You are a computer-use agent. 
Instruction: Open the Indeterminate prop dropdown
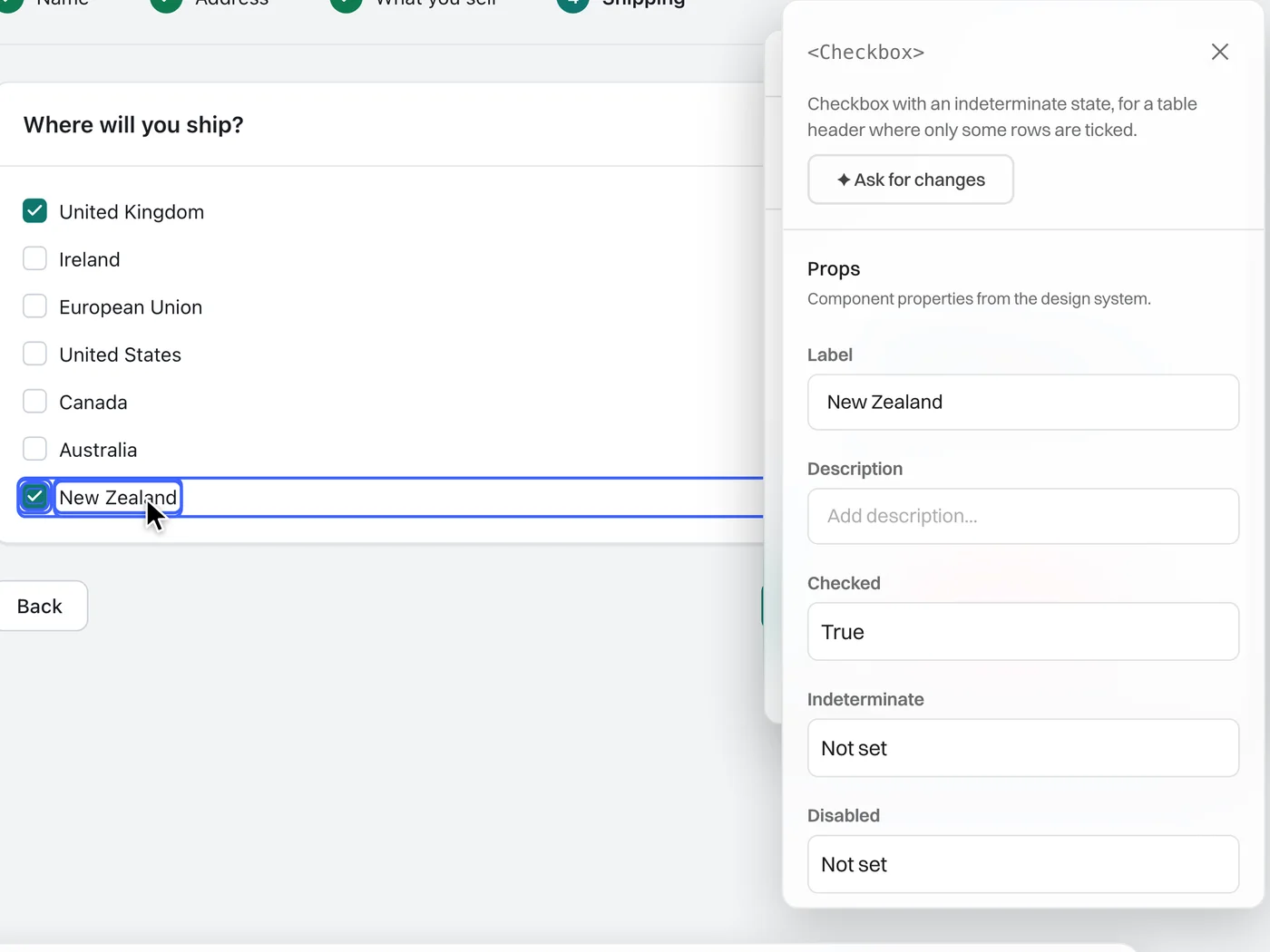point(1023,748)
